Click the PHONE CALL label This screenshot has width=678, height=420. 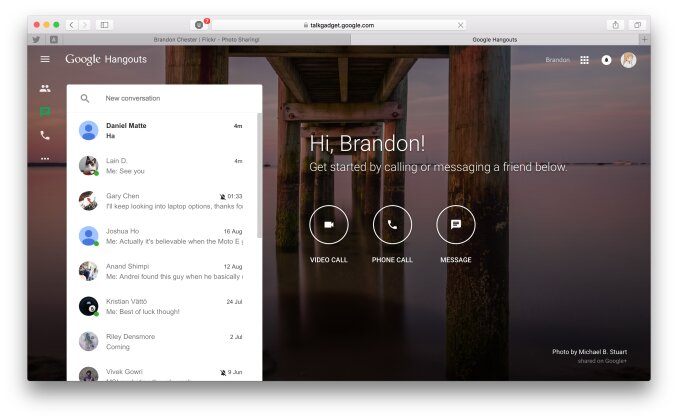point(392,260)
